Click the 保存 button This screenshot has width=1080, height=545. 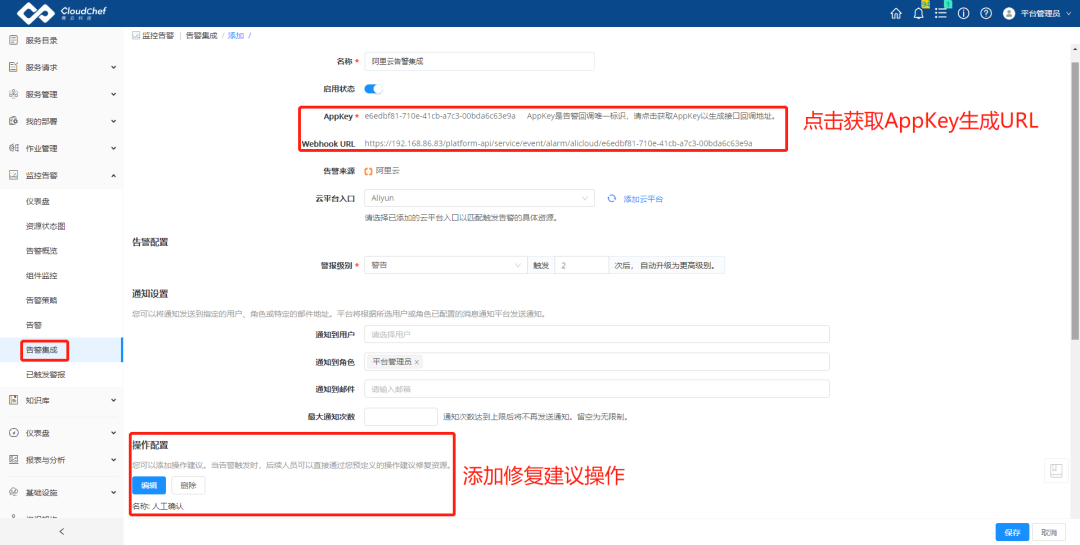(x=1012, y=532)
